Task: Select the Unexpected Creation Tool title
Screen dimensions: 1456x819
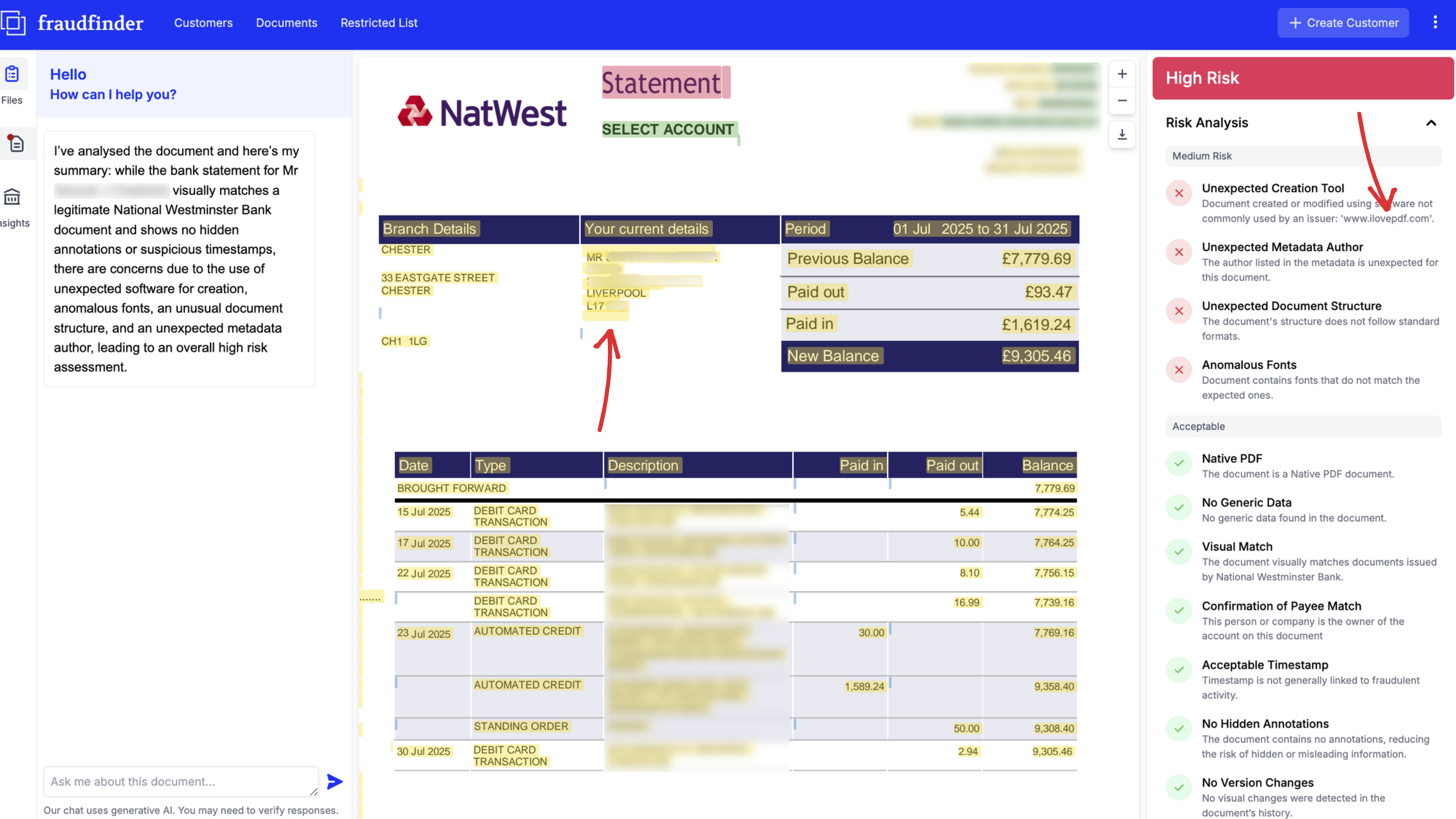Action: [x=1273, y=188]
